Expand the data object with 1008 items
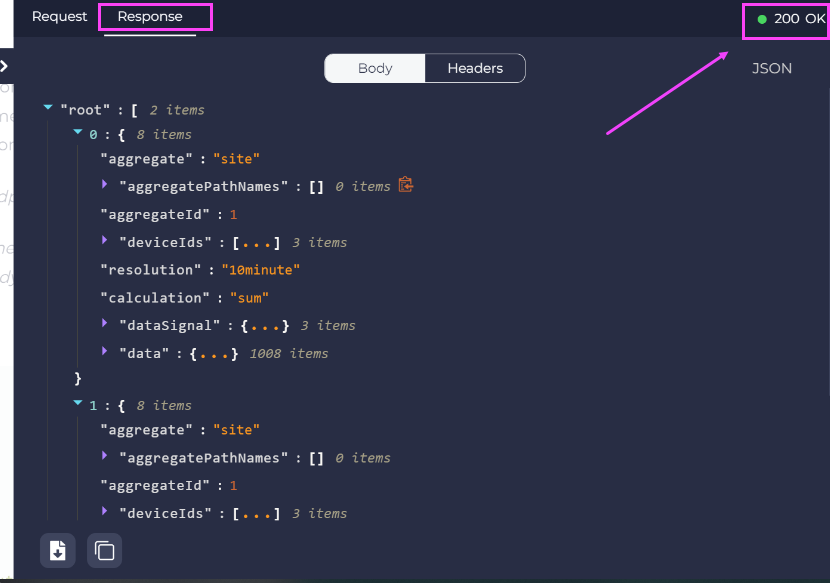 (x=103, y=353)
